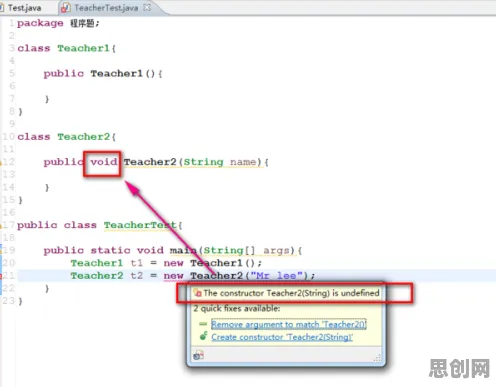Click the void keyword on line 12

tap(104, 162)
